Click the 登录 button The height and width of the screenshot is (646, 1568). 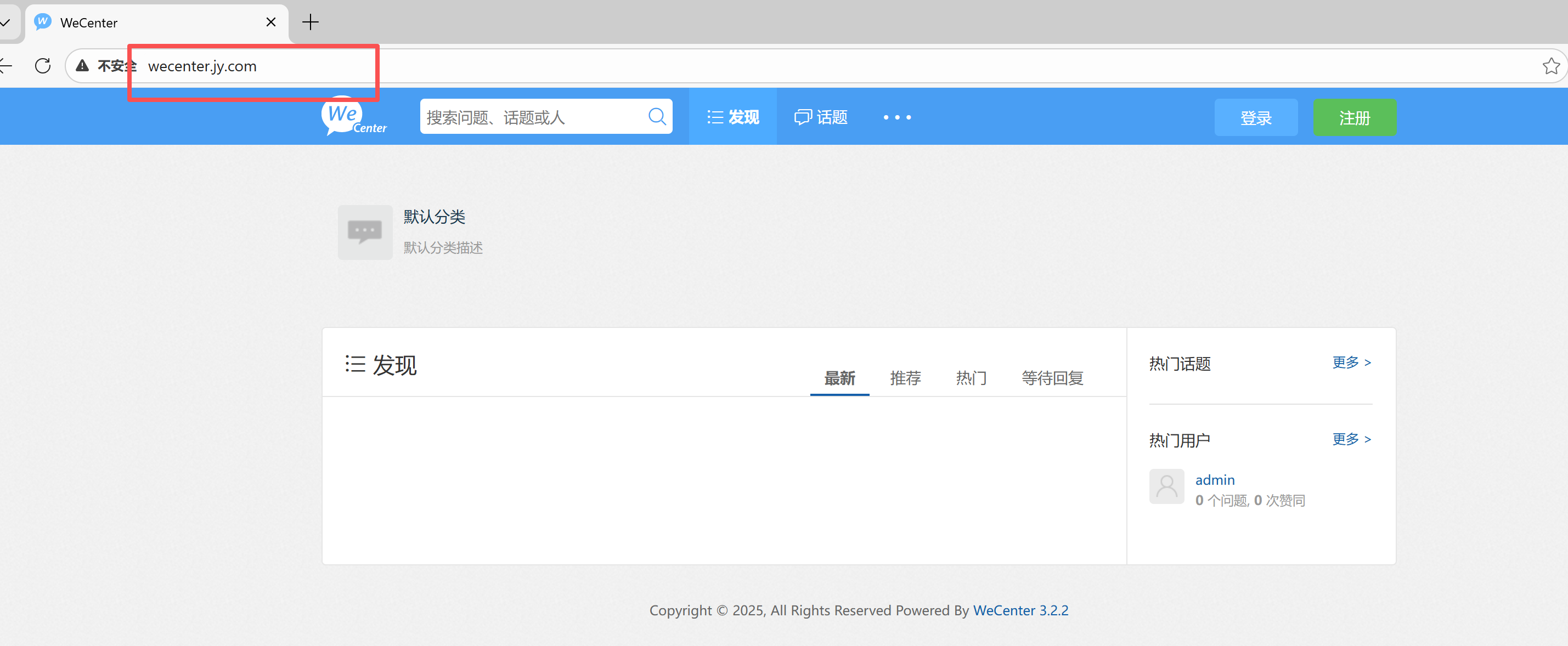(1255, 117)
